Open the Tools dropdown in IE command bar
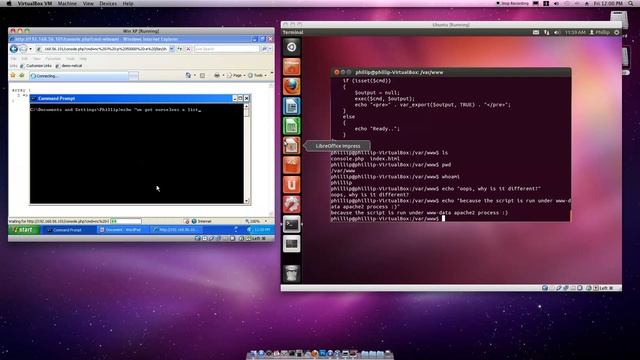The image size is (640, 360). tap(258, 76)
